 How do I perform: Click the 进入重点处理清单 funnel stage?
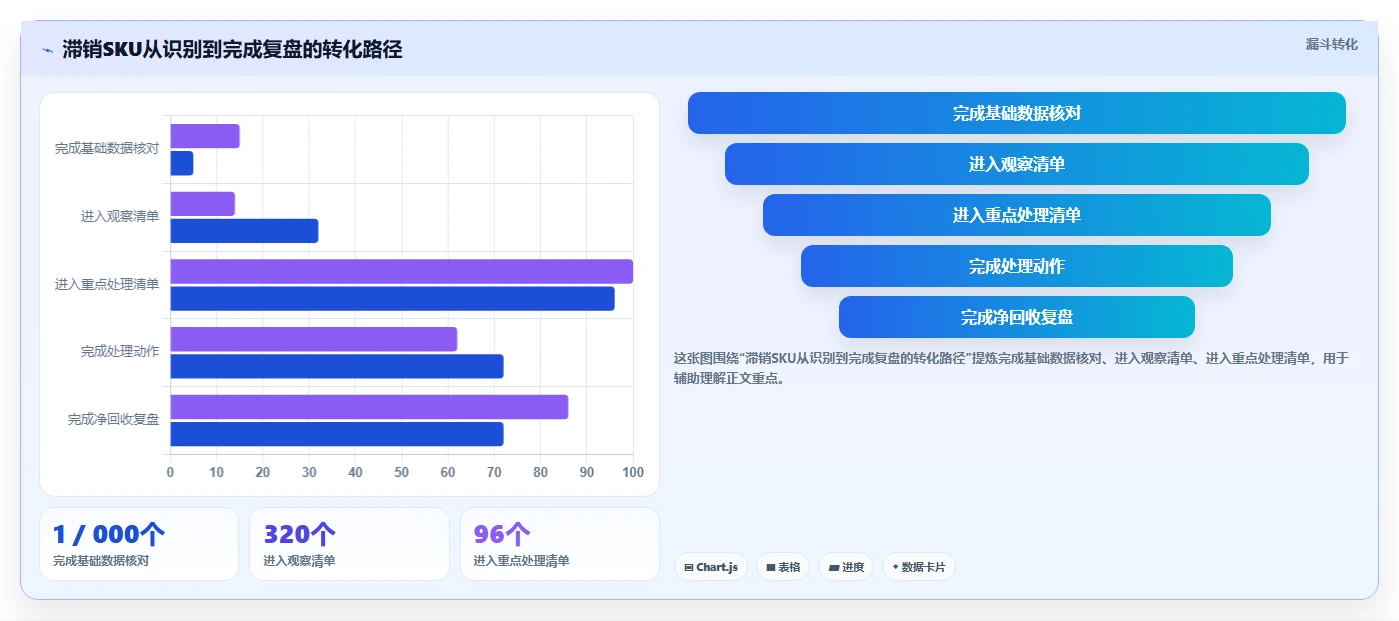(1017, 215)
